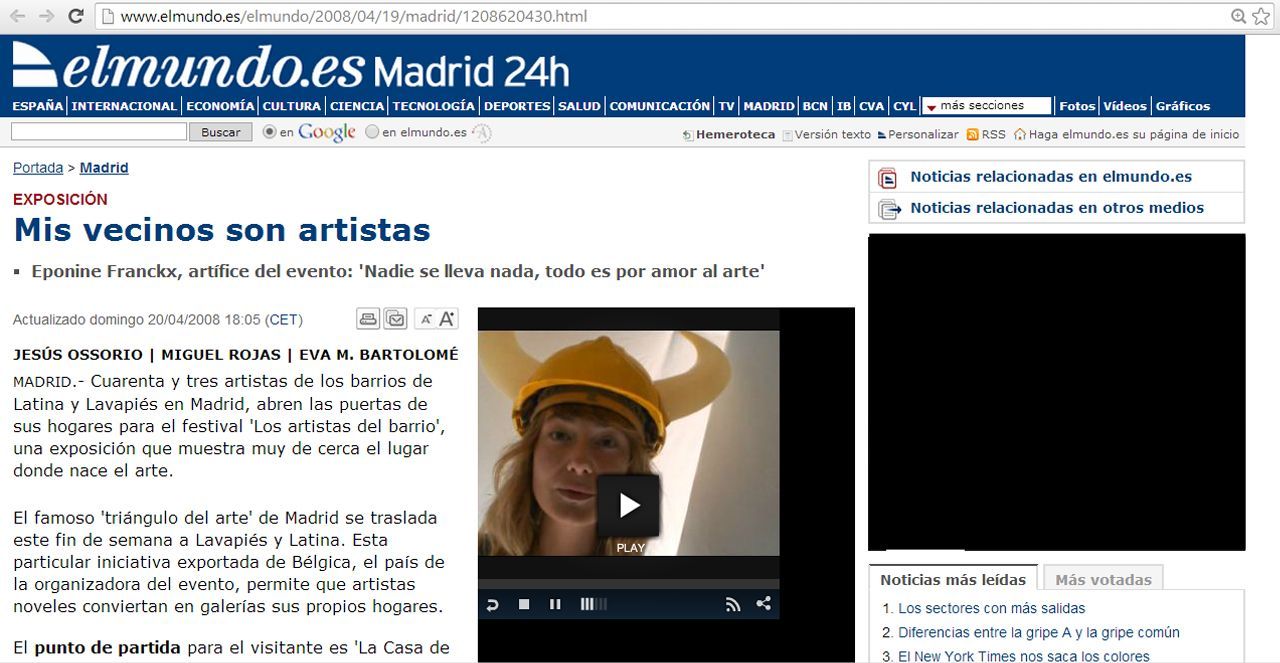The image size is (1280, 663).
Task: Click the elmundo.es logo
Action: pyautogui.click(x=190, y=68)
